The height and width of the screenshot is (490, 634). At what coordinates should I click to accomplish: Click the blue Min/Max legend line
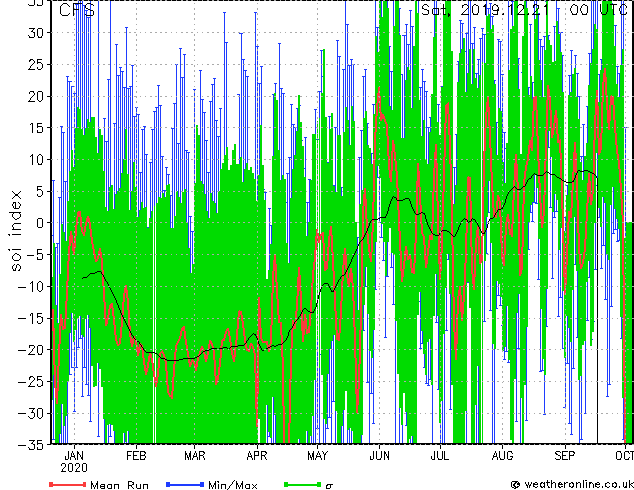(x=185, y=484)
